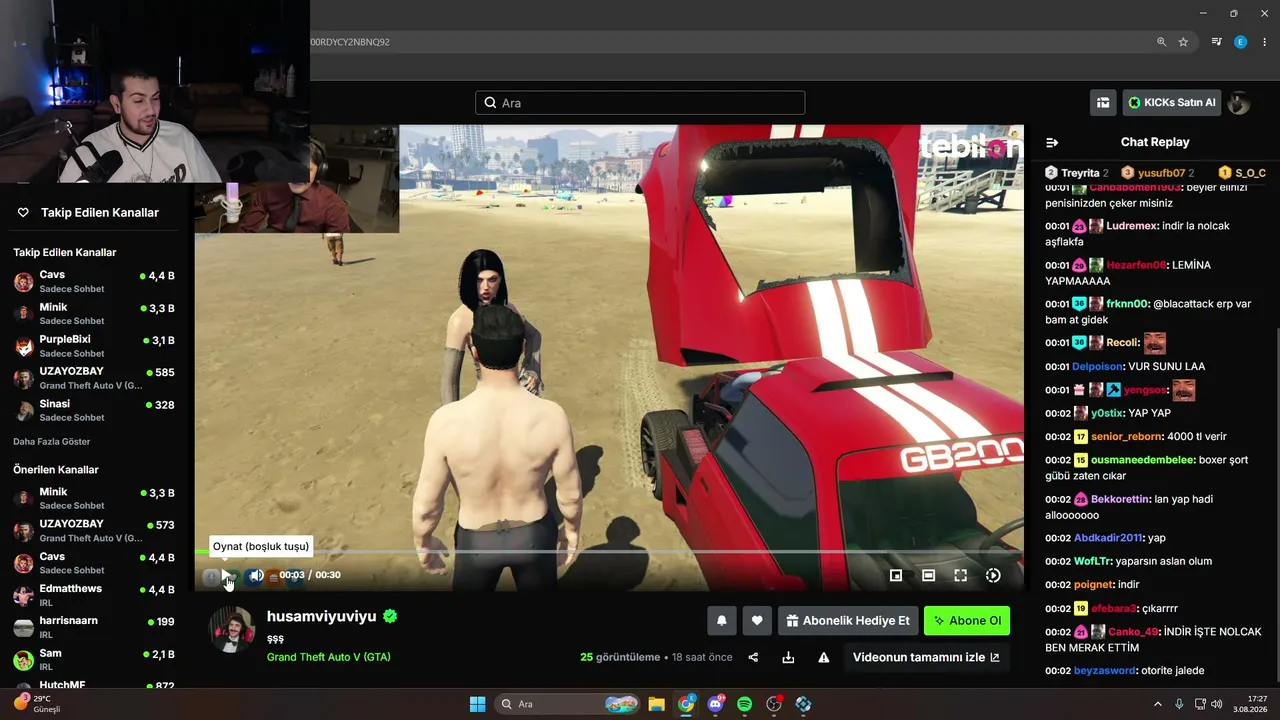The width and height of the screenshot is (1280, 720).
Task: Open Minik channel in followed list
Action: 95,313
